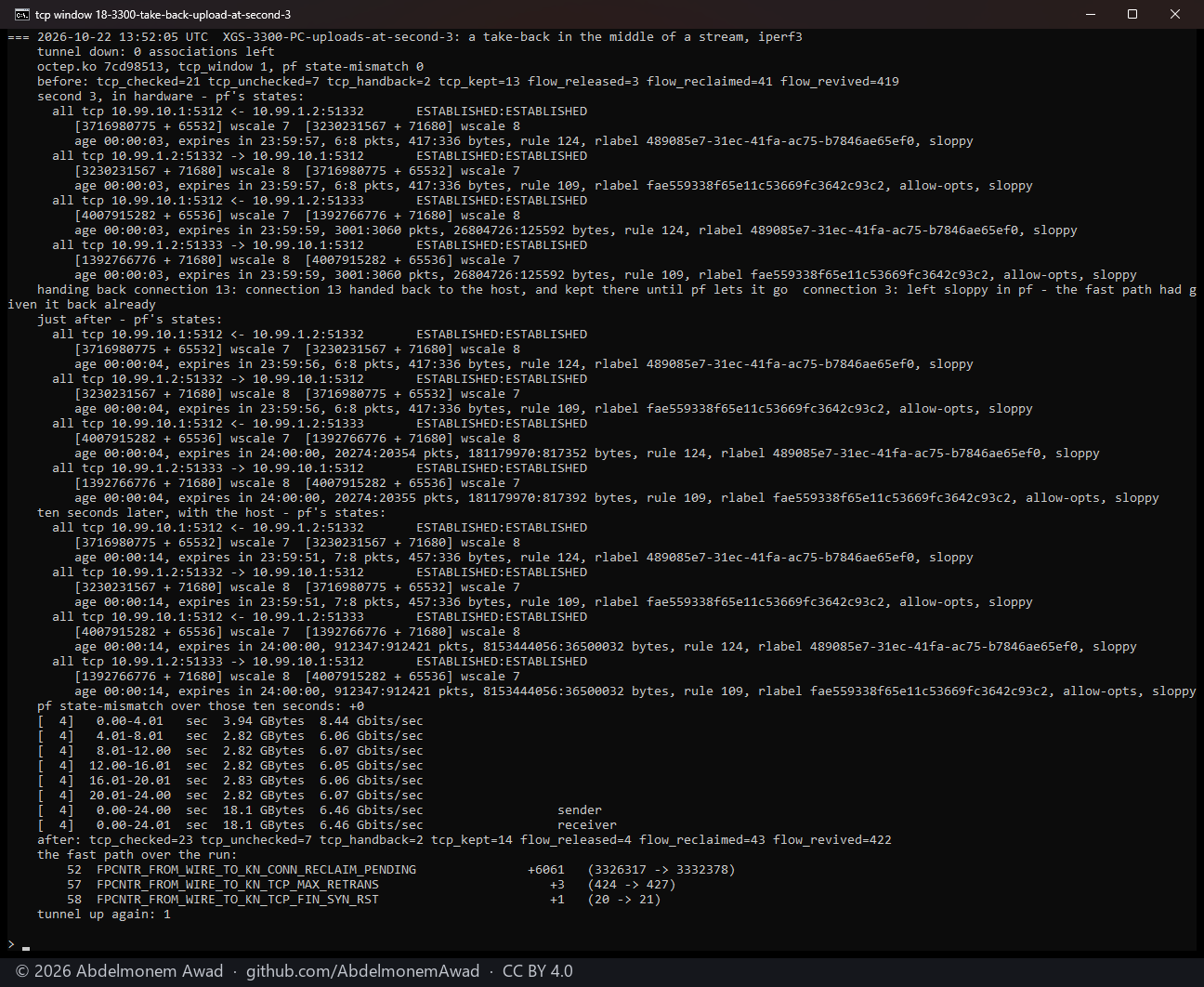This screenshot has width=1204, height=987.
Task: Maximize the tcp window terminal
Action: coord(1132,14)
